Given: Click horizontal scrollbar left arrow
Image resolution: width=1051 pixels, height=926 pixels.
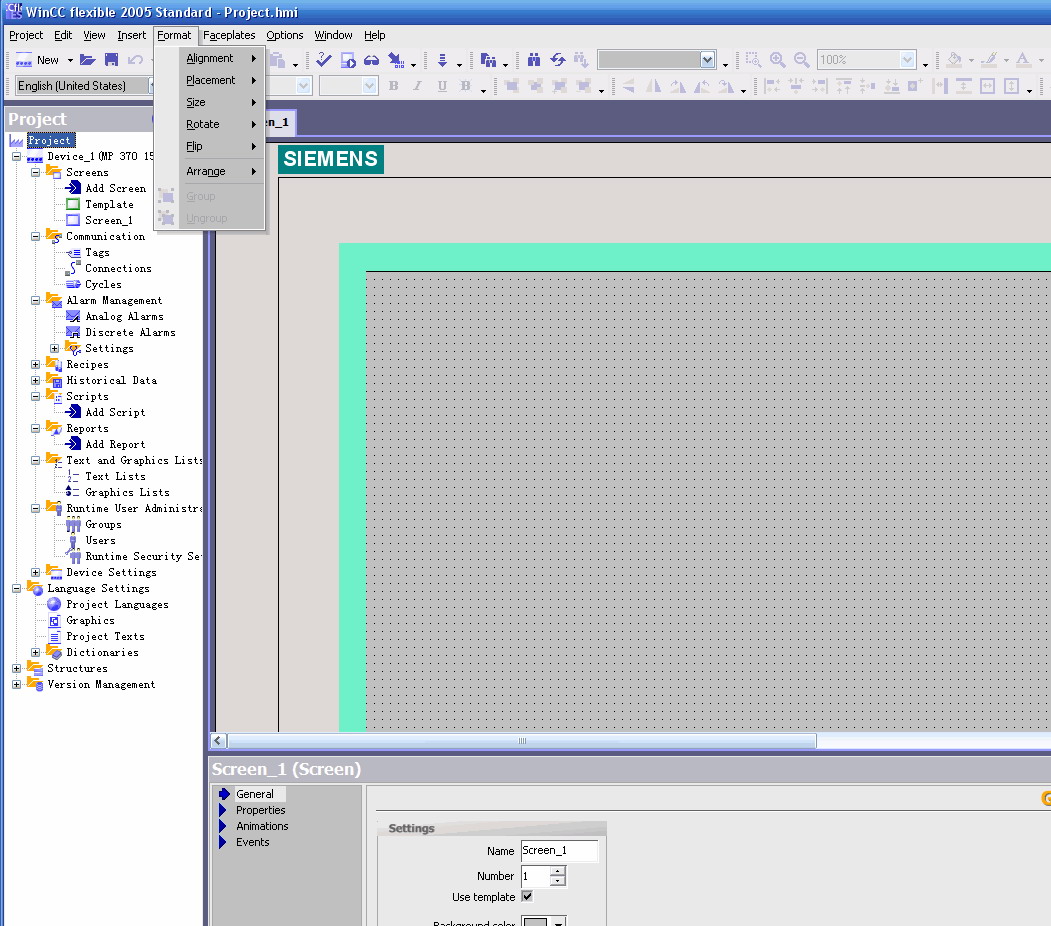Looking at the screenshot, I should click(x=219, y=741).
